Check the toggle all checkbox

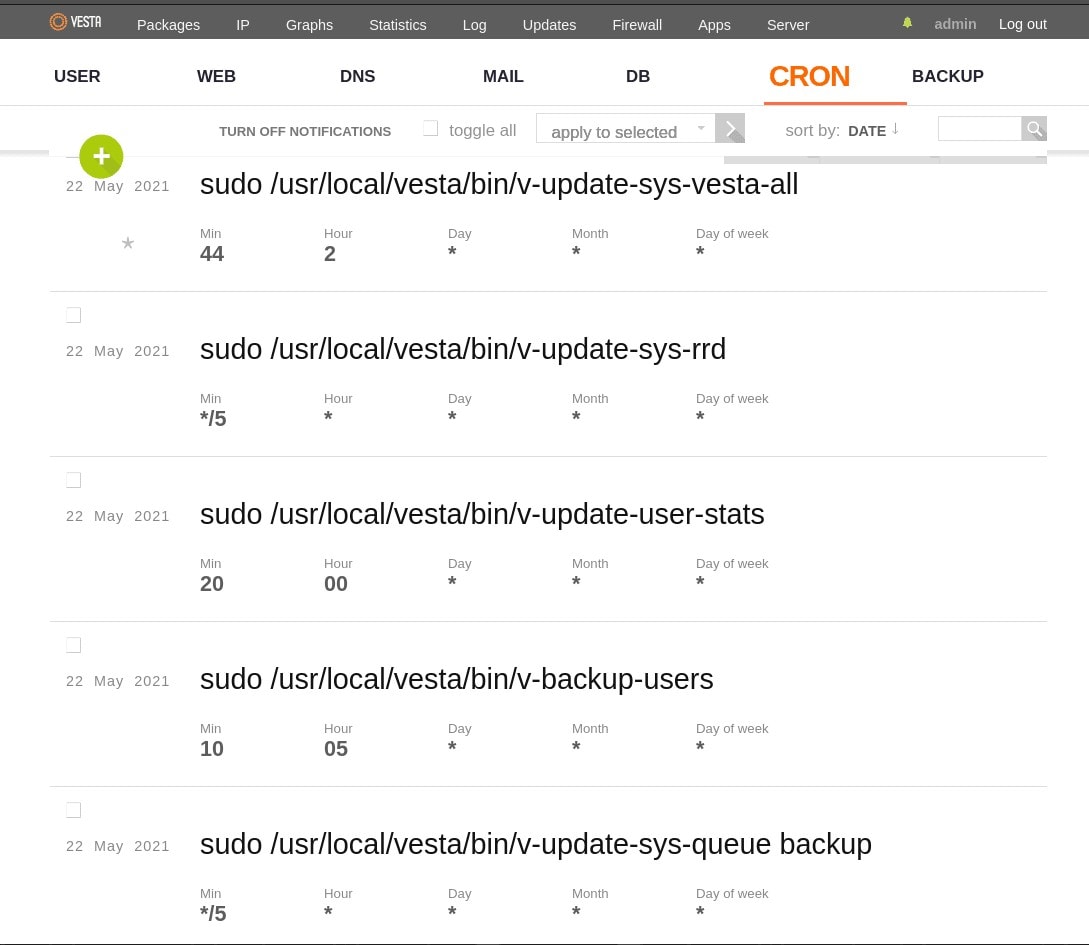[431, 128]
